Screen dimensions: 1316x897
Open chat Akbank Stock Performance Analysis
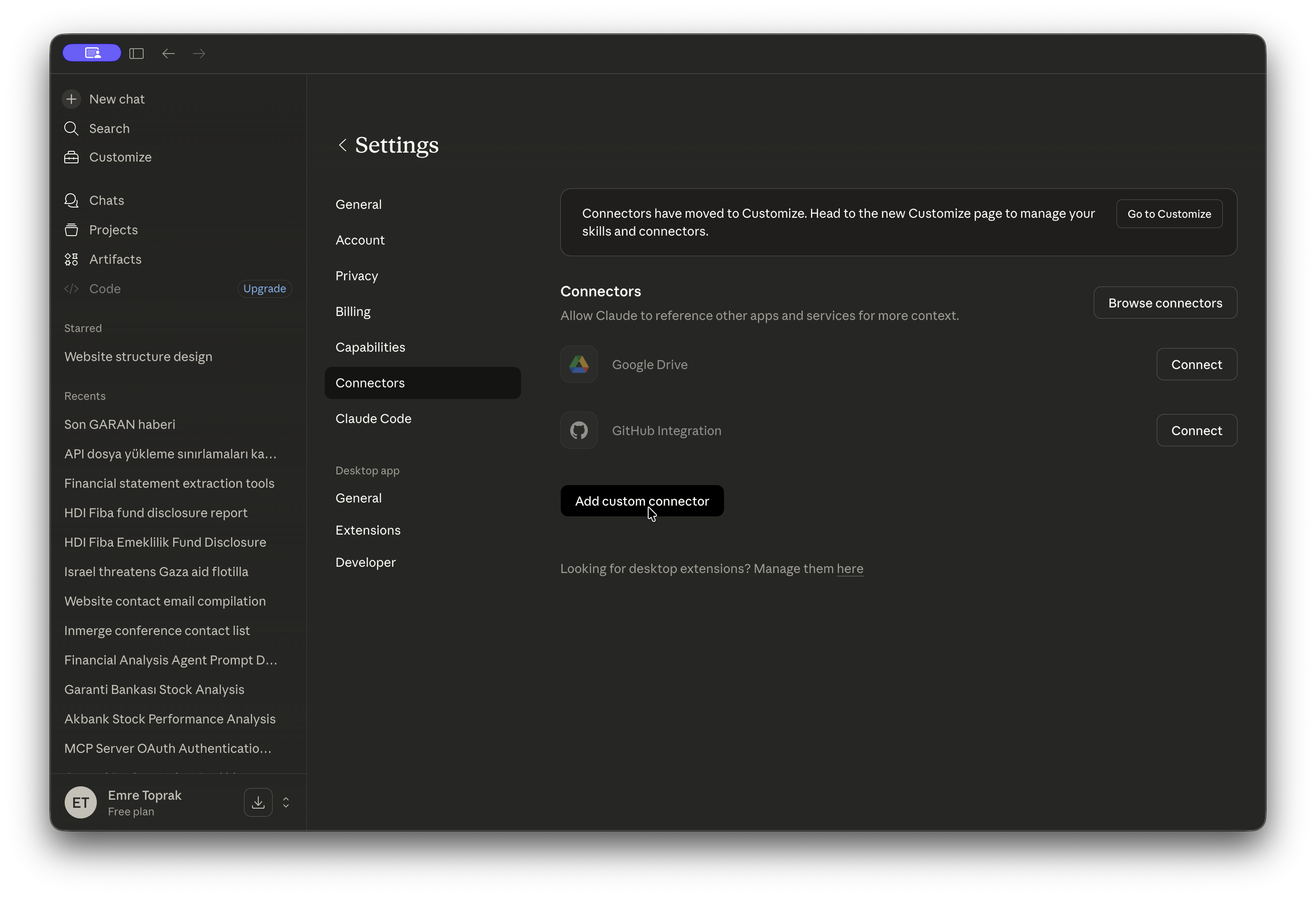point(170,719)
